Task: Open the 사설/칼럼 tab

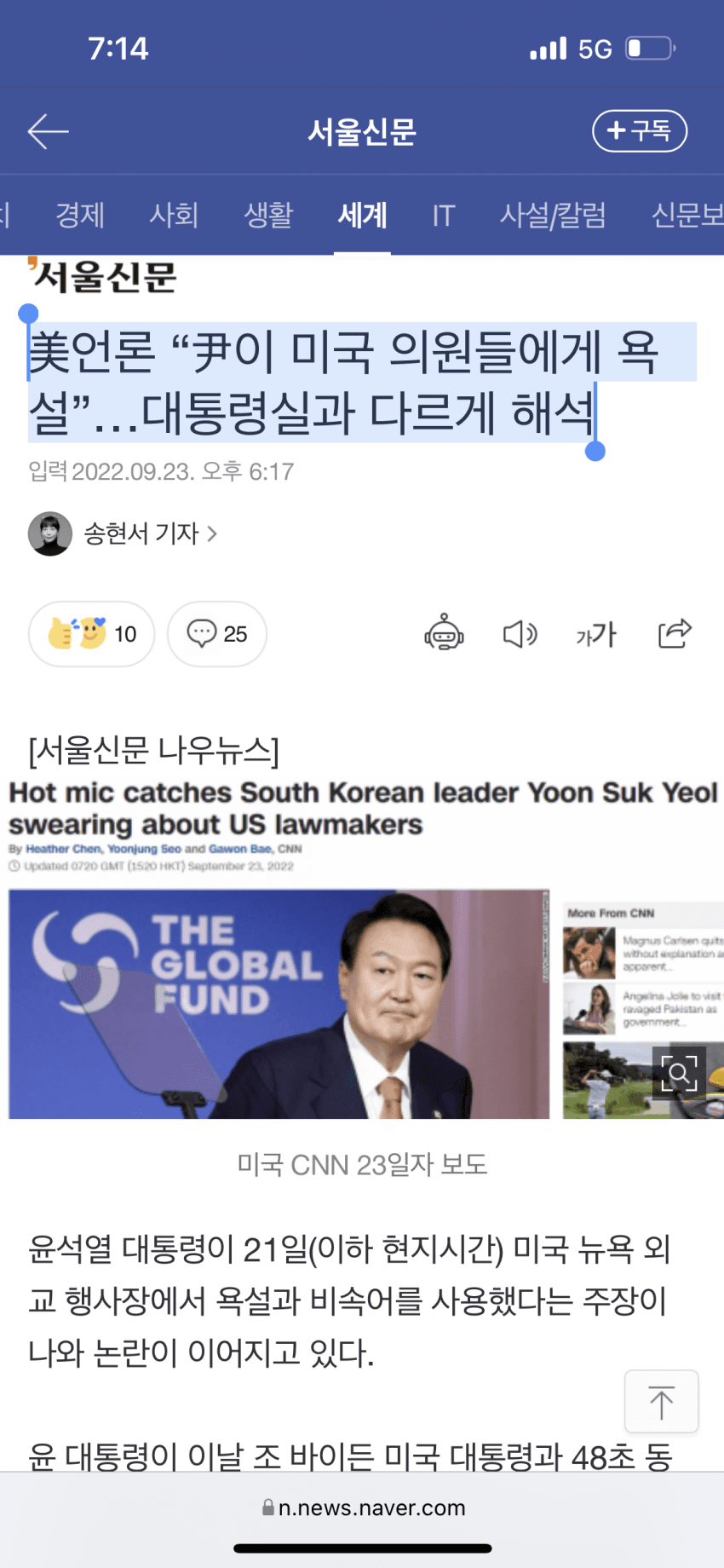Action: pyautogui.click(x=553, y=215)
